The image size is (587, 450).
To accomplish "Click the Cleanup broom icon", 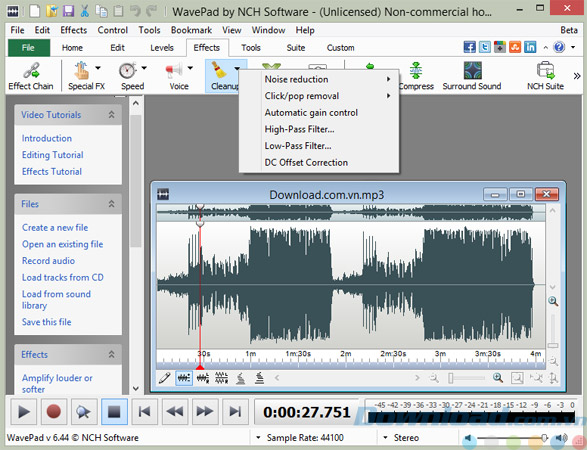I will click(x=219, y=70).
